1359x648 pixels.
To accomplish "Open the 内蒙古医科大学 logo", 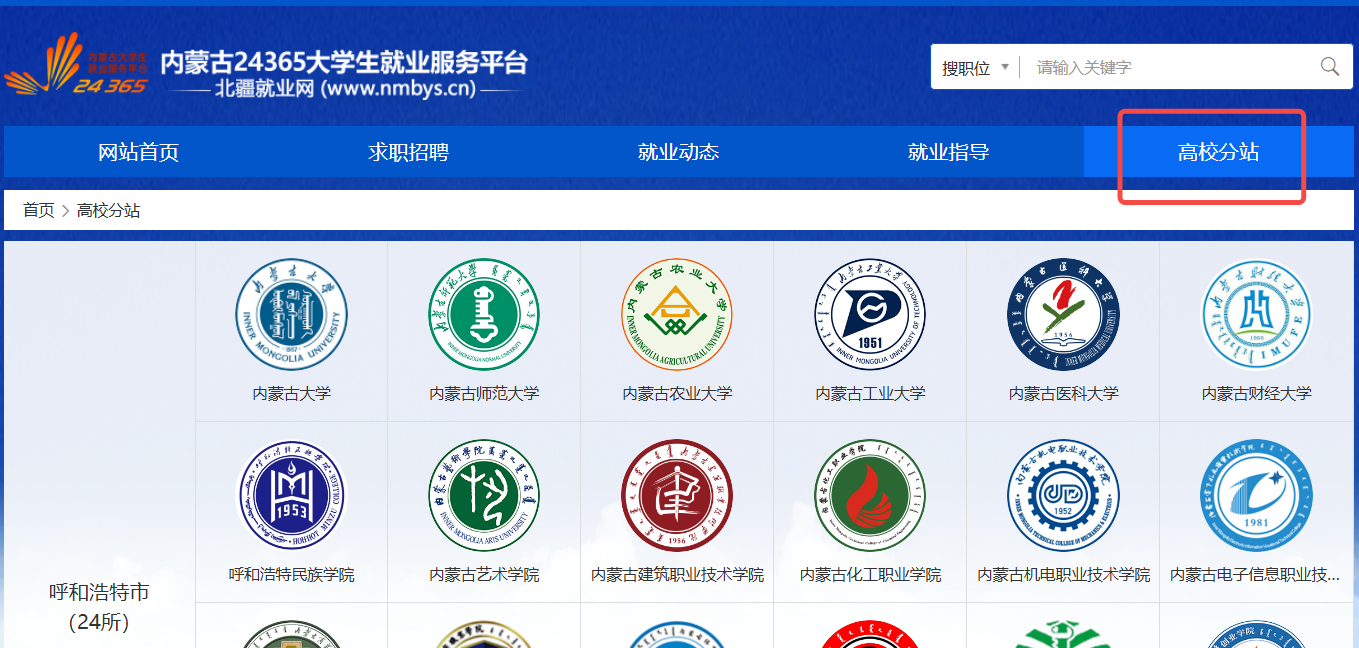I will pos(1062,314).
